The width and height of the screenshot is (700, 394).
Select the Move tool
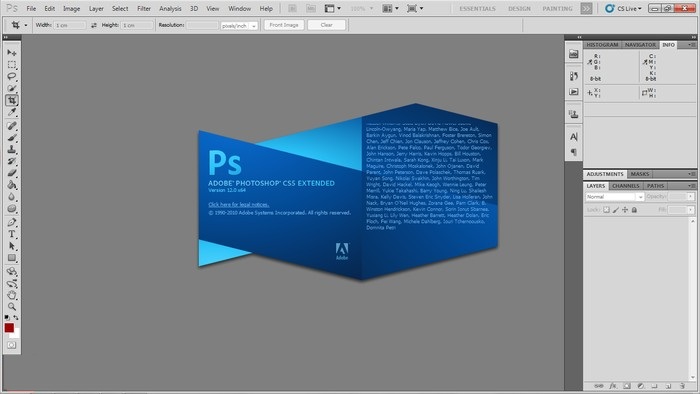click(12, 53)
